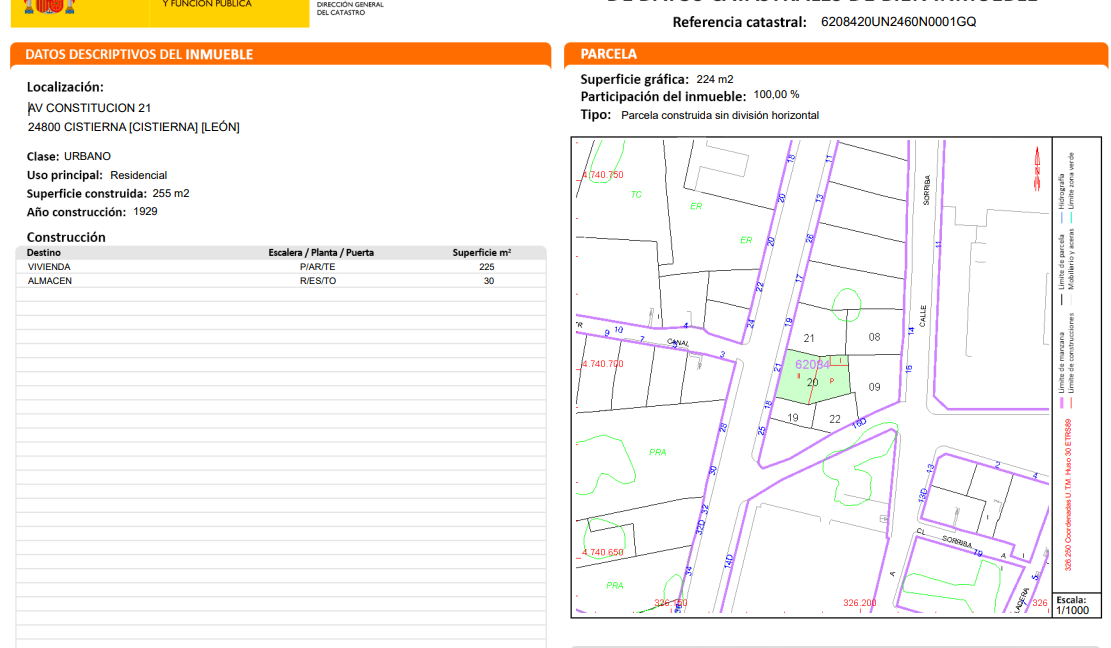Click the 'Participación del inmueble:' label
Screen dimensions: 1111x648
663,97
